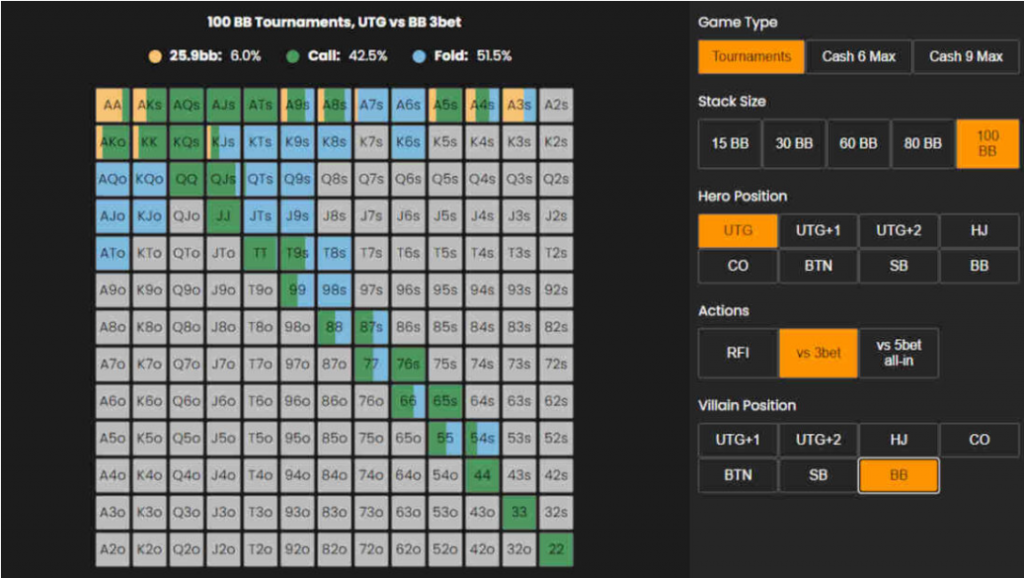Open the RFI action chart
Screen dimensions: 1024x578
(738, 353)
